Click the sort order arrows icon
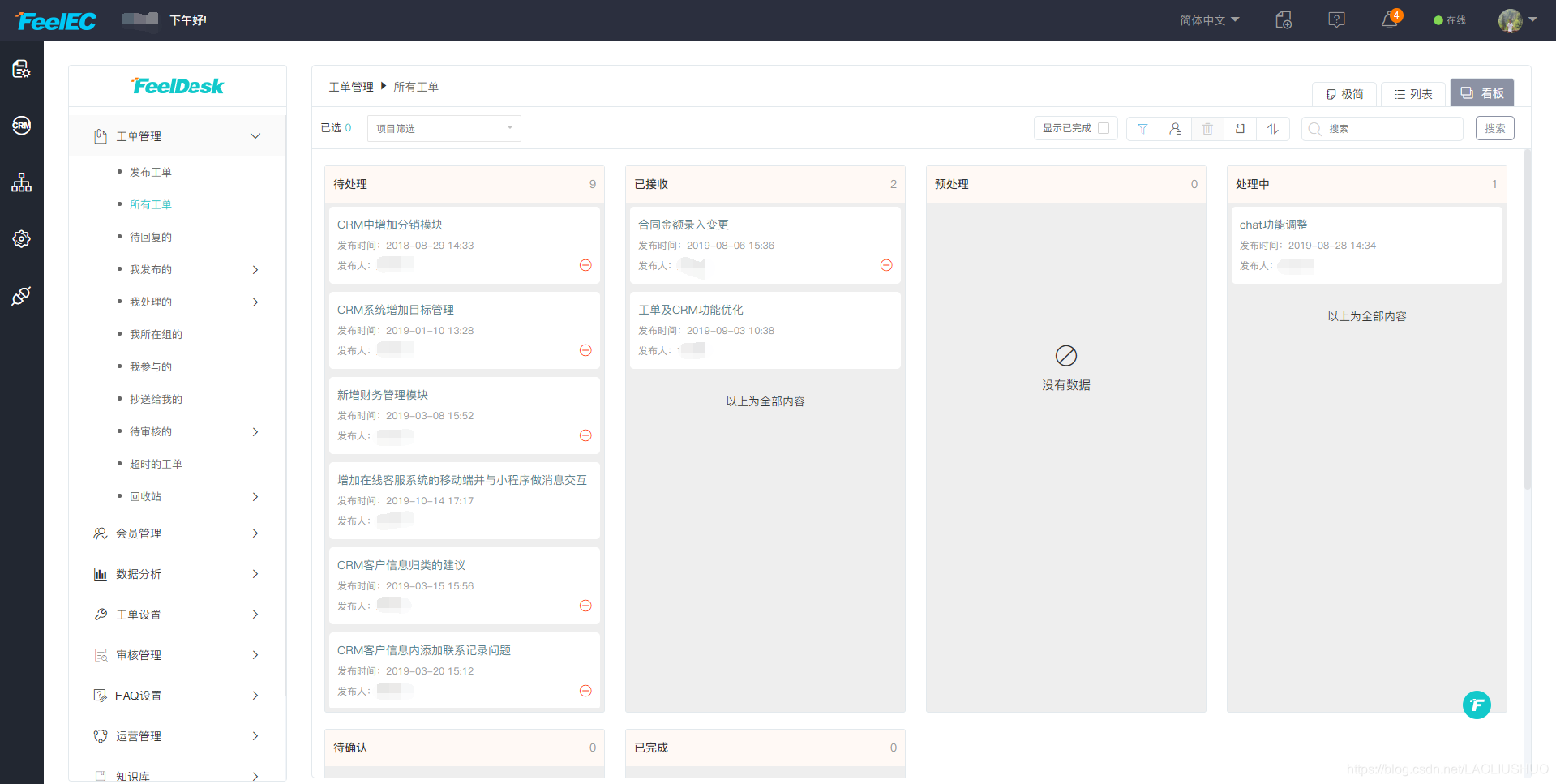The width and height of the screenshot is (1556, 784). tap(1273, 129)
